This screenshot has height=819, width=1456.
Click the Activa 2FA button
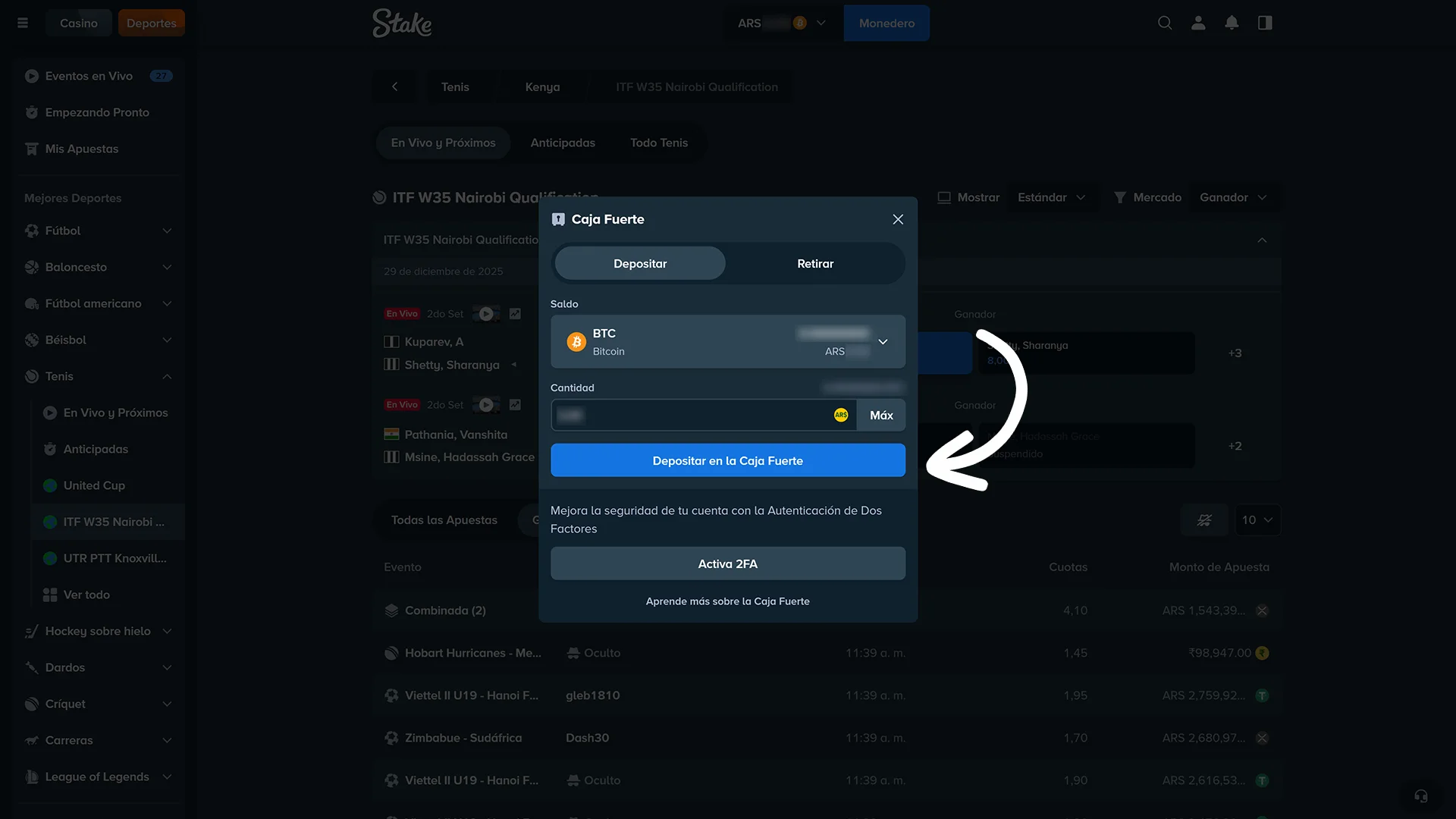727,563
